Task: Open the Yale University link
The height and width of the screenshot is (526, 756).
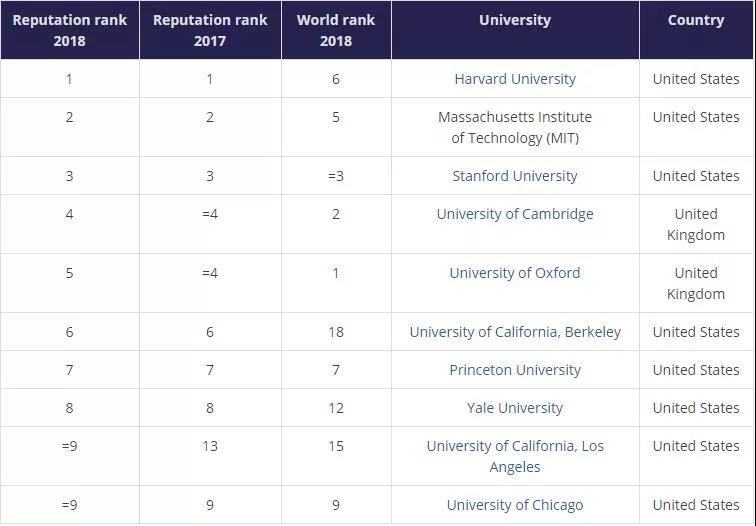Action: (515, 408)
